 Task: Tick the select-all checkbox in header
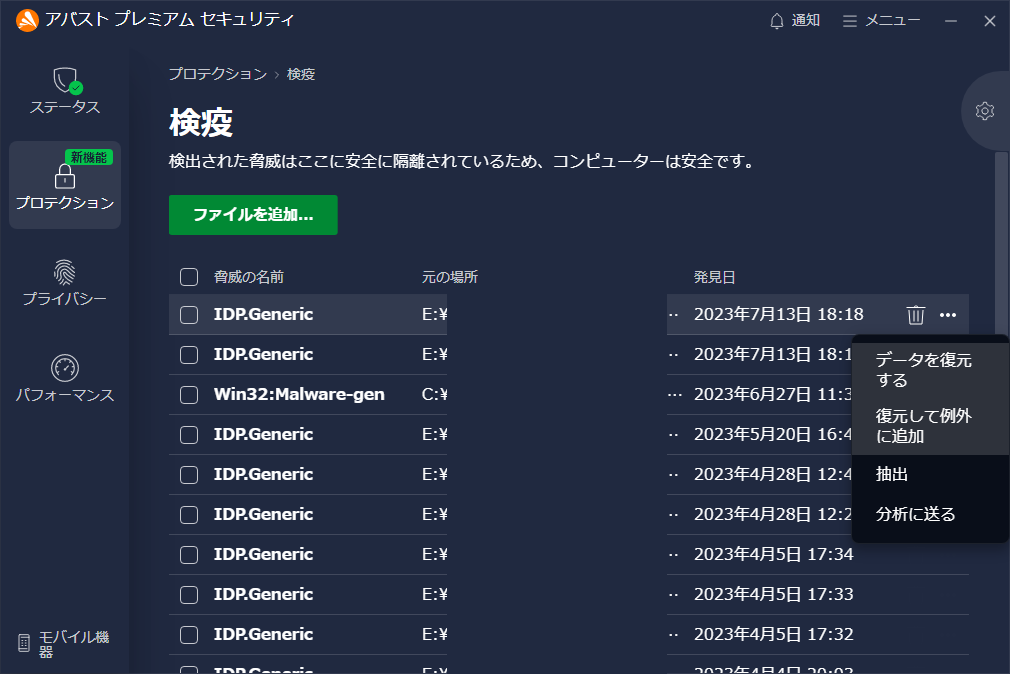point(189,277)
